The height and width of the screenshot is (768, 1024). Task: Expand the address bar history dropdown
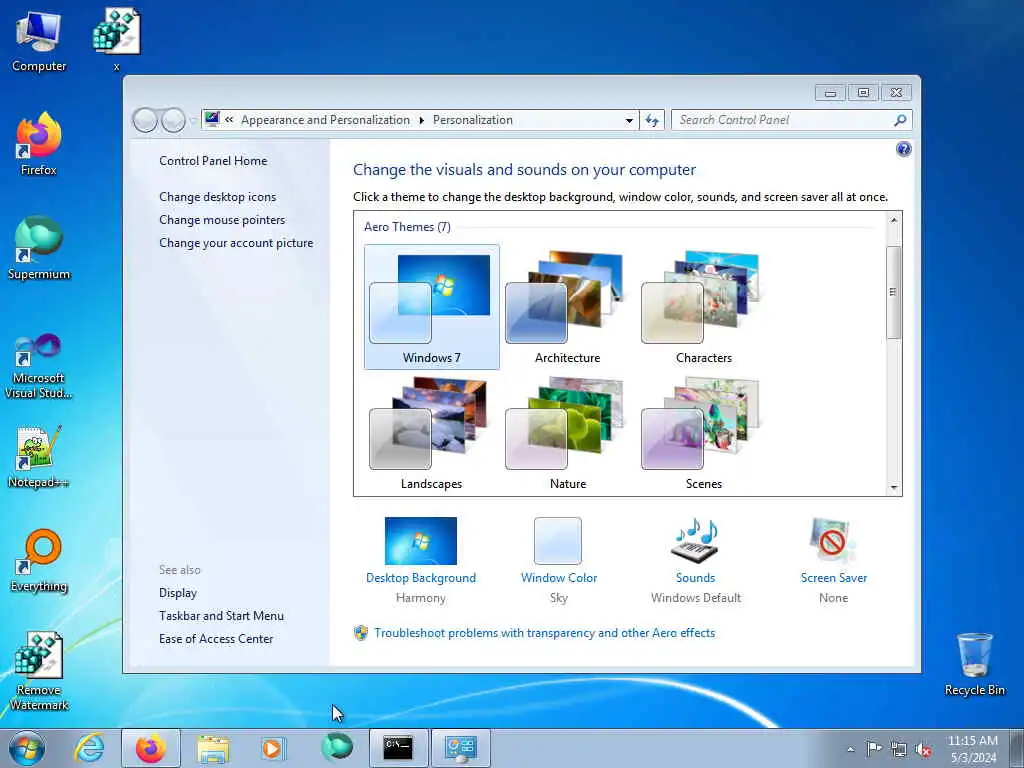pyautogui.click(x=629, y=121)
